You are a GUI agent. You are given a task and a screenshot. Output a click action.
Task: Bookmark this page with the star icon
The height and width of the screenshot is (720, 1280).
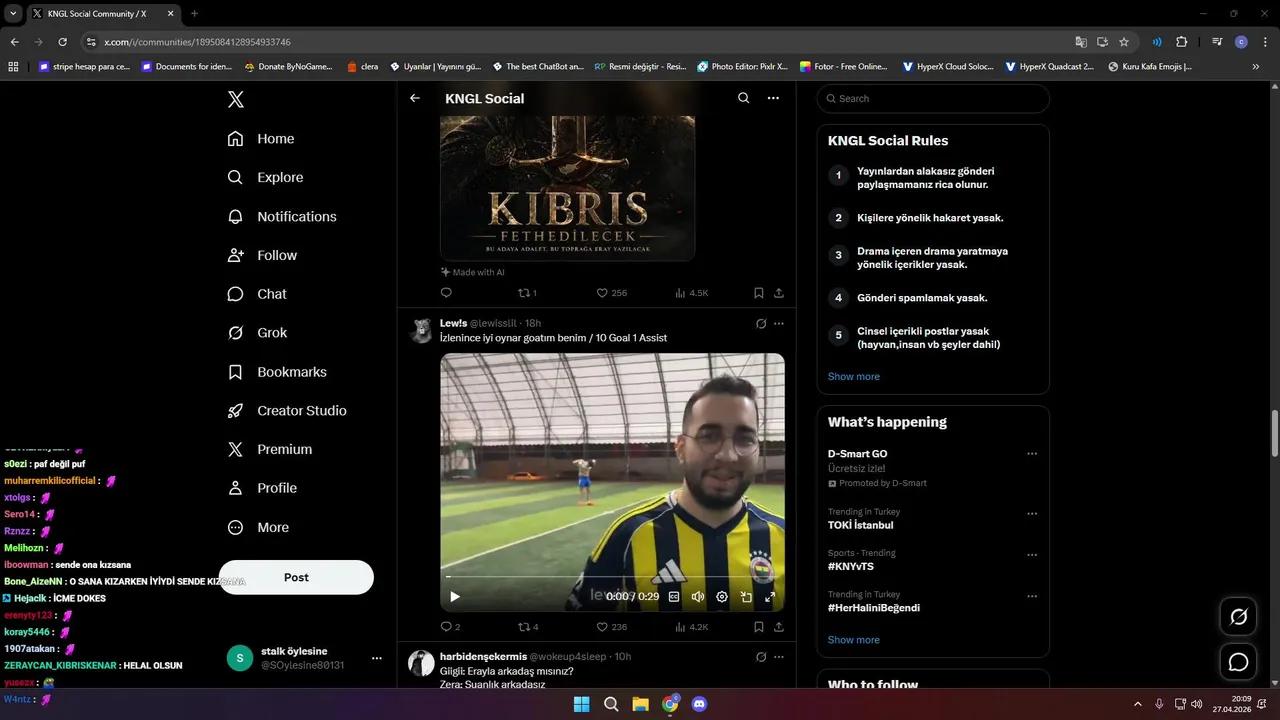click(1124, 42)
